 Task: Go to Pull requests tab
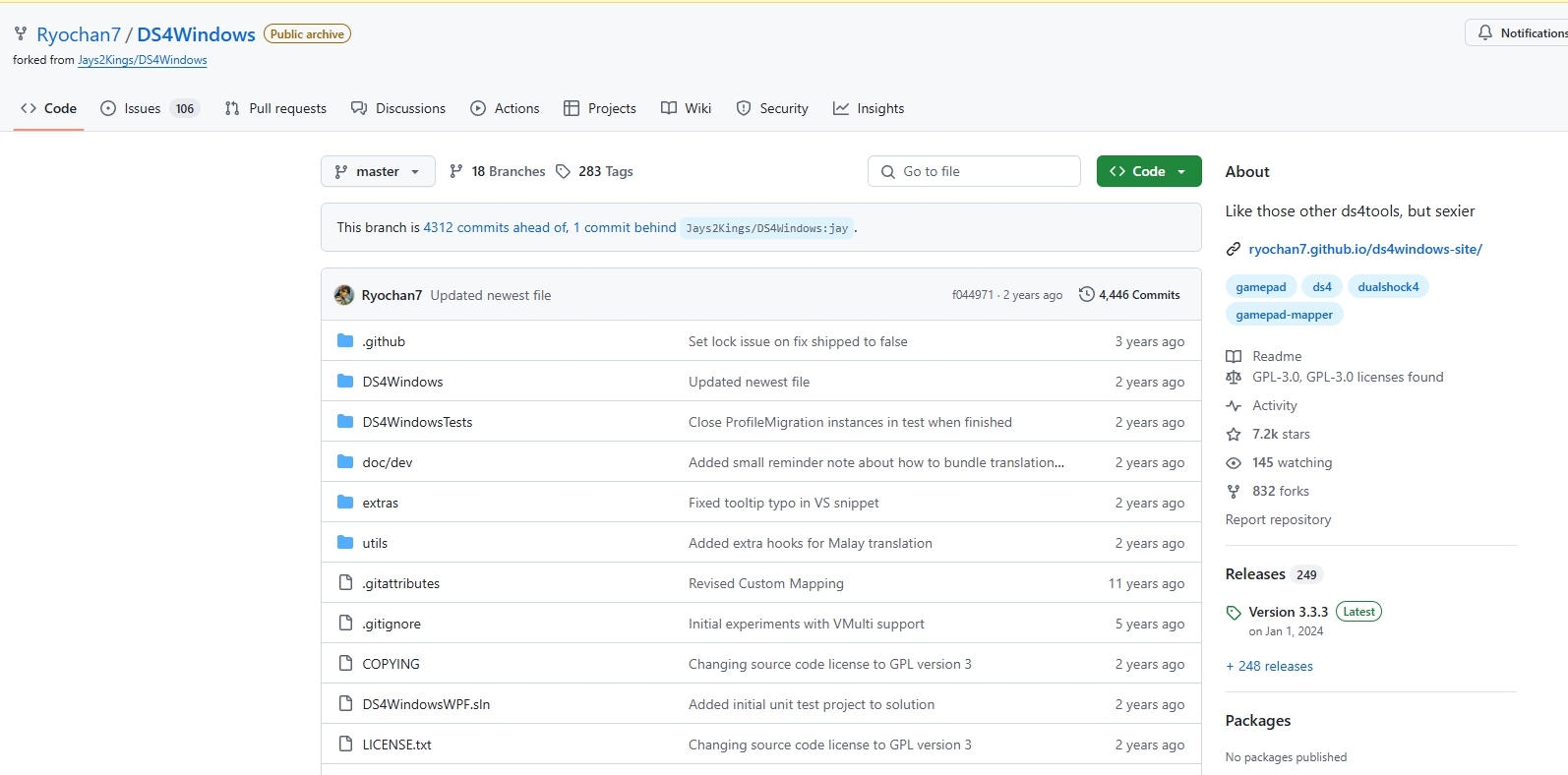pos(275,108)
